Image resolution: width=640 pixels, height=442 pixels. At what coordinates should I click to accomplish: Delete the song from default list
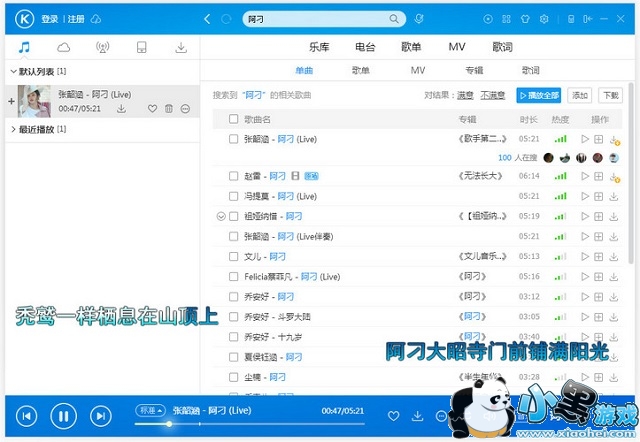(x=169, y=108)
